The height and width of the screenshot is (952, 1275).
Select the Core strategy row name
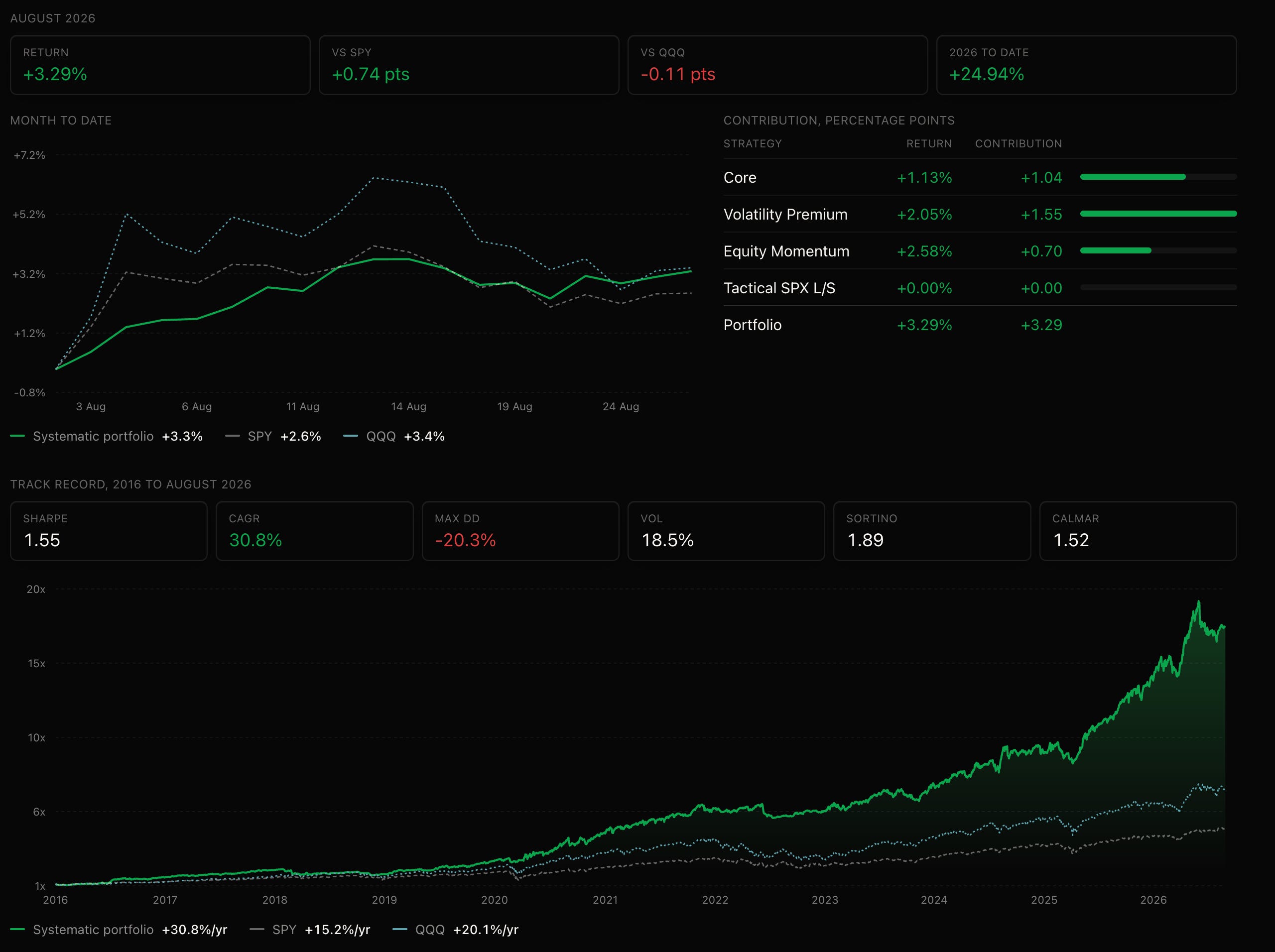coord(740,177)
